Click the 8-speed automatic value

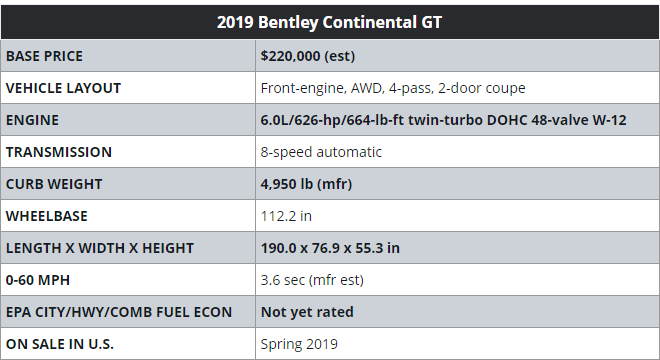(321, 152)
